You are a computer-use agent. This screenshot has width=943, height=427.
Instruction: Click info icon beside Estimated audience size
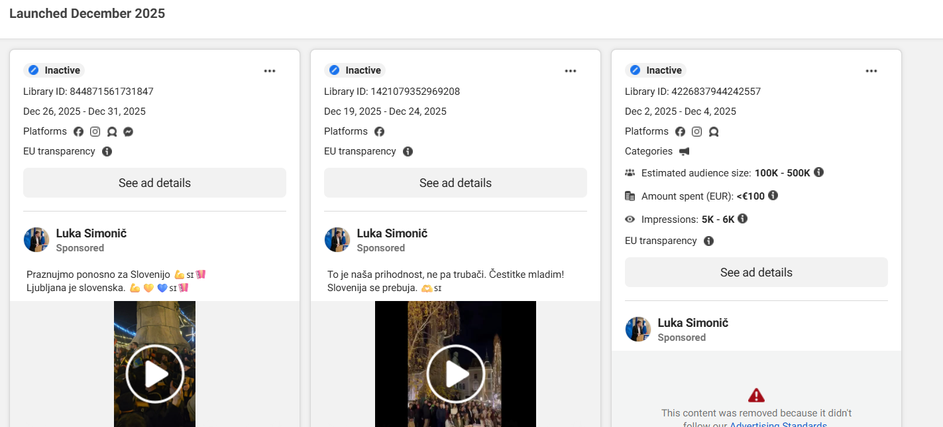[819, 173]
